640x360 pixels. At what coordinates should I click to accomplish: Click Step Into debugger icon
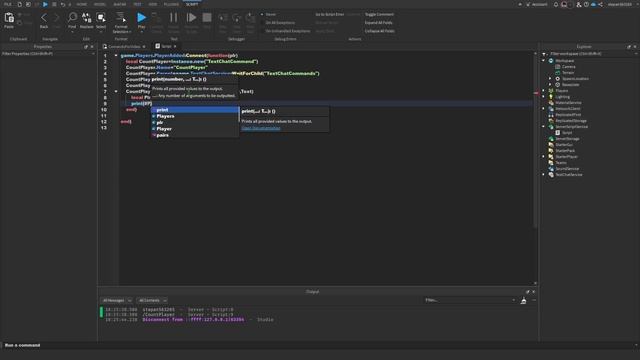point(223,18)
